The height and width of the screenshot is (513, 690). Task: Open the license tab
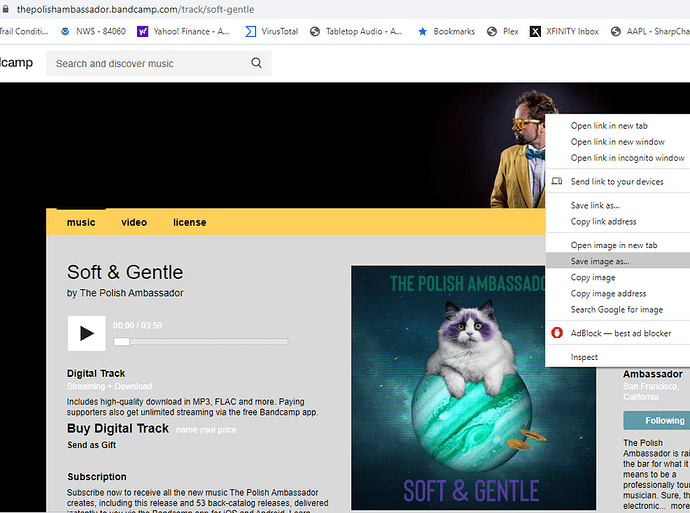189,222
